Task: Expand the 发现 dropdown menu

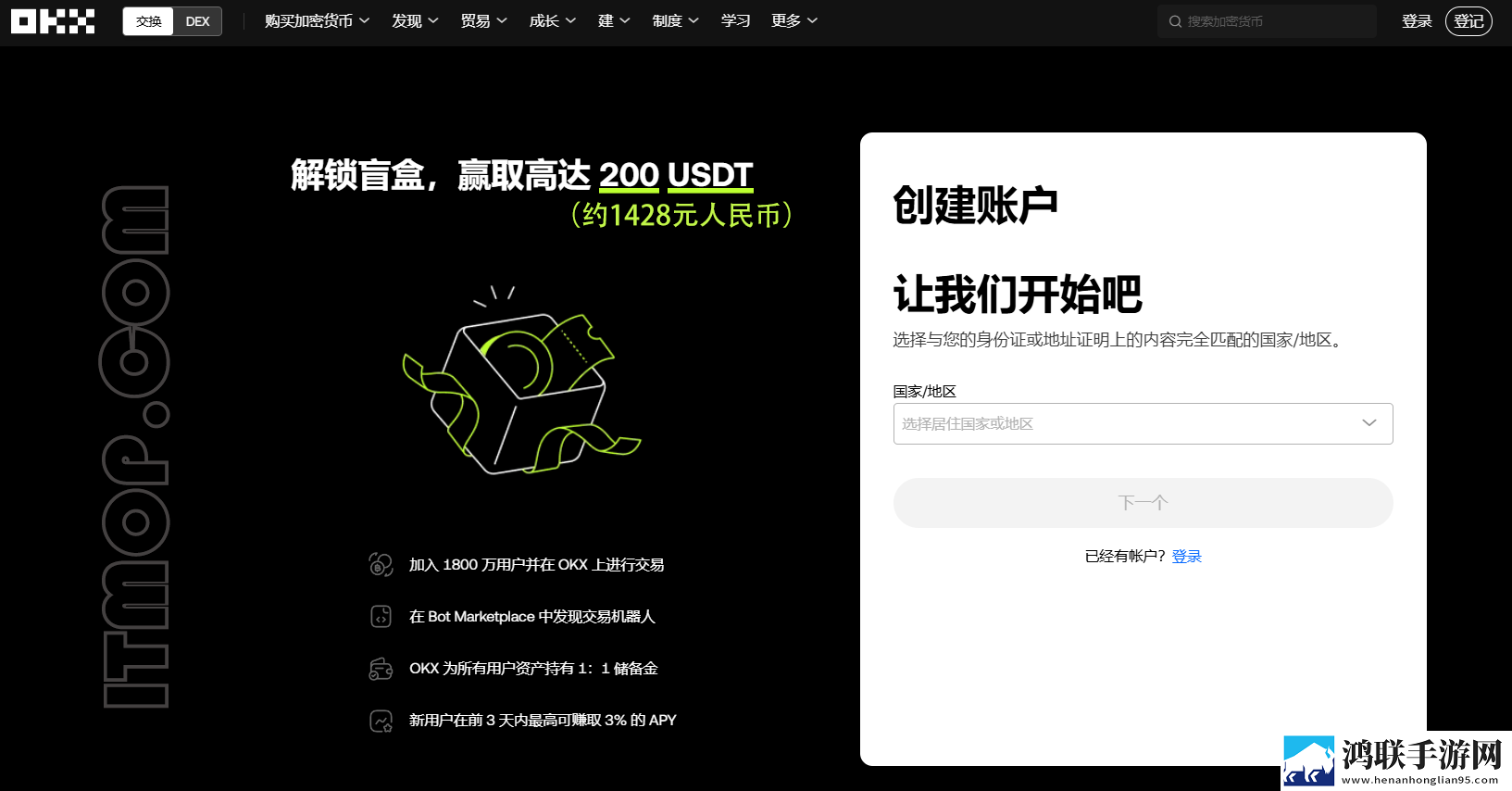Action: point(414,21)
